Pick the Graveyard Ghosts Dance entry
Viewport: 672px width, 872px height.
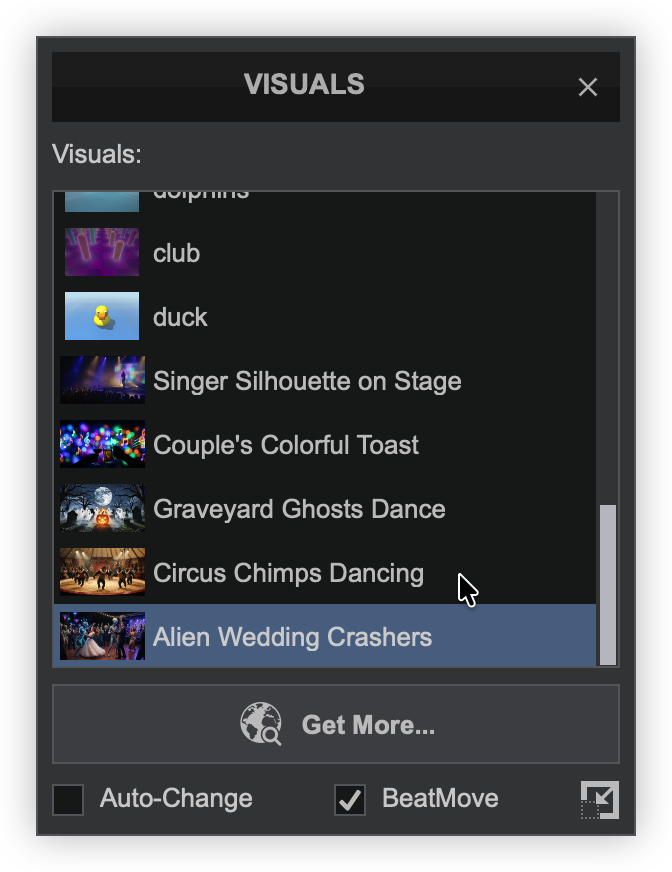299,510
